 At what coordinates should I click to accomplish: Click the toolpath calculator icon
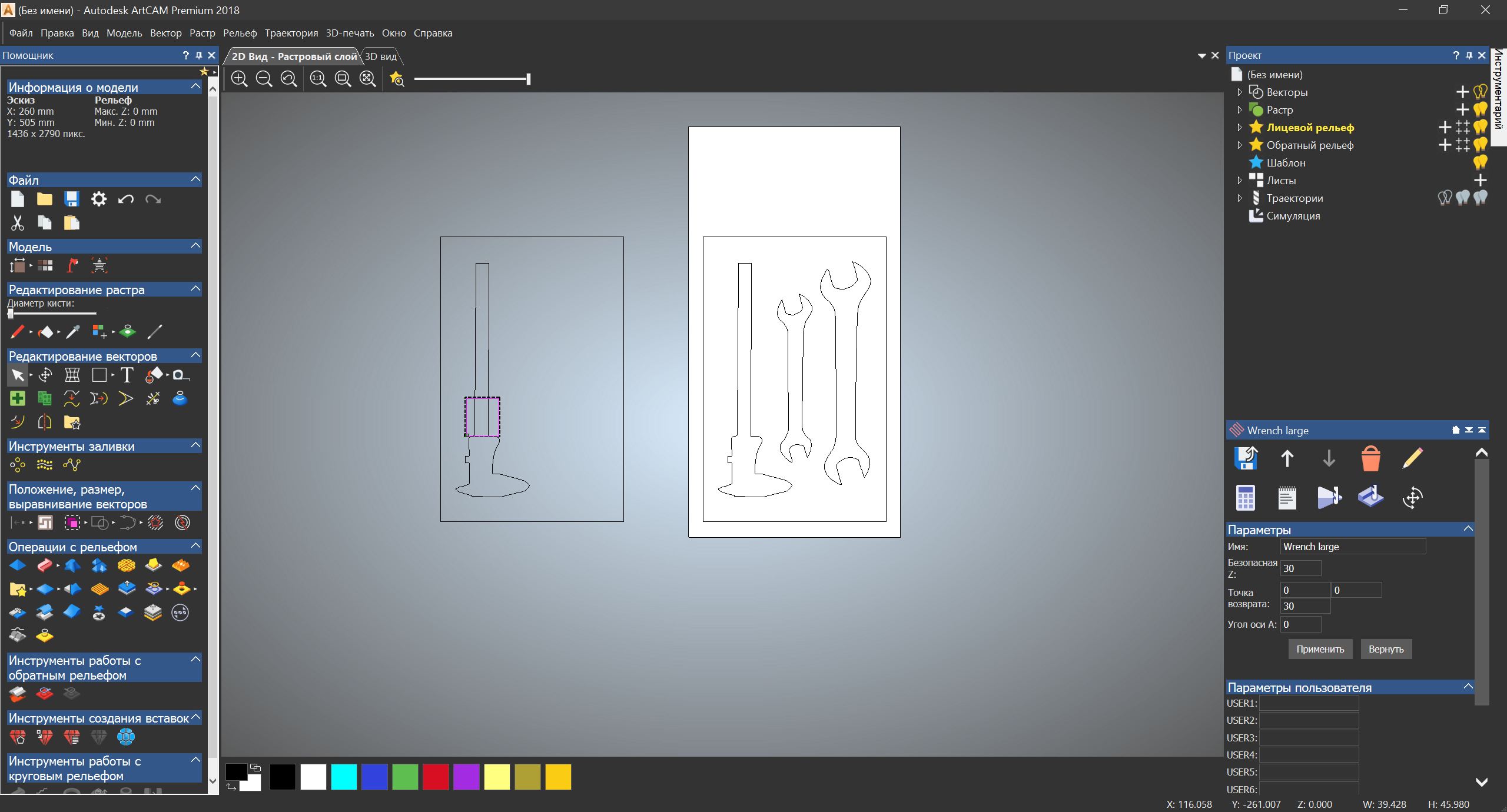coord(1245,498)
